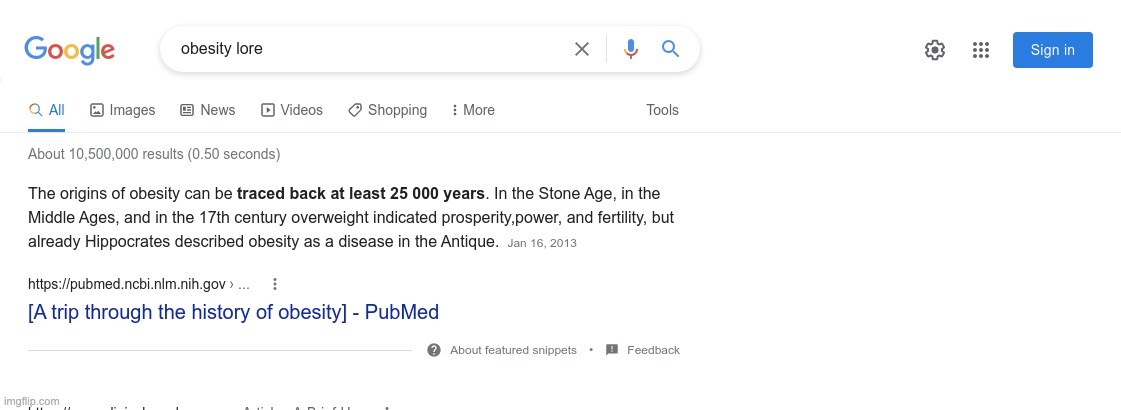The height and width of the screenshot is (410, 1121).
Task: Click the About featured snippets question icon
Action: pyautogui.click(x=434, y=350)
